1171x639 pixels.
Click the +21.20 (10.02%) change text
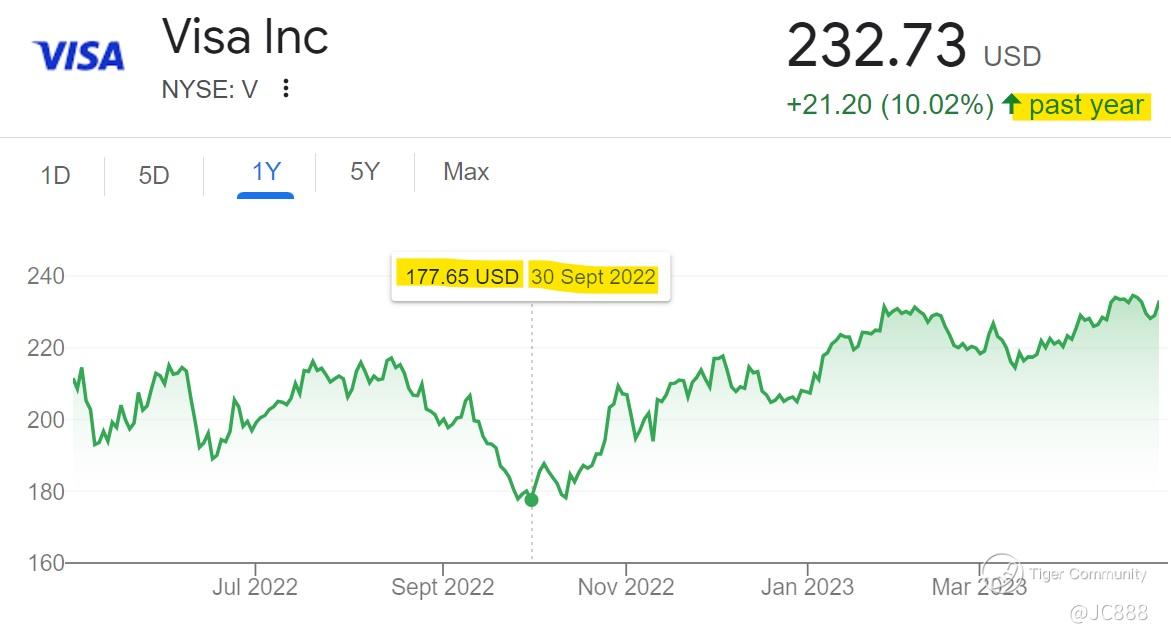pos(890,104)
